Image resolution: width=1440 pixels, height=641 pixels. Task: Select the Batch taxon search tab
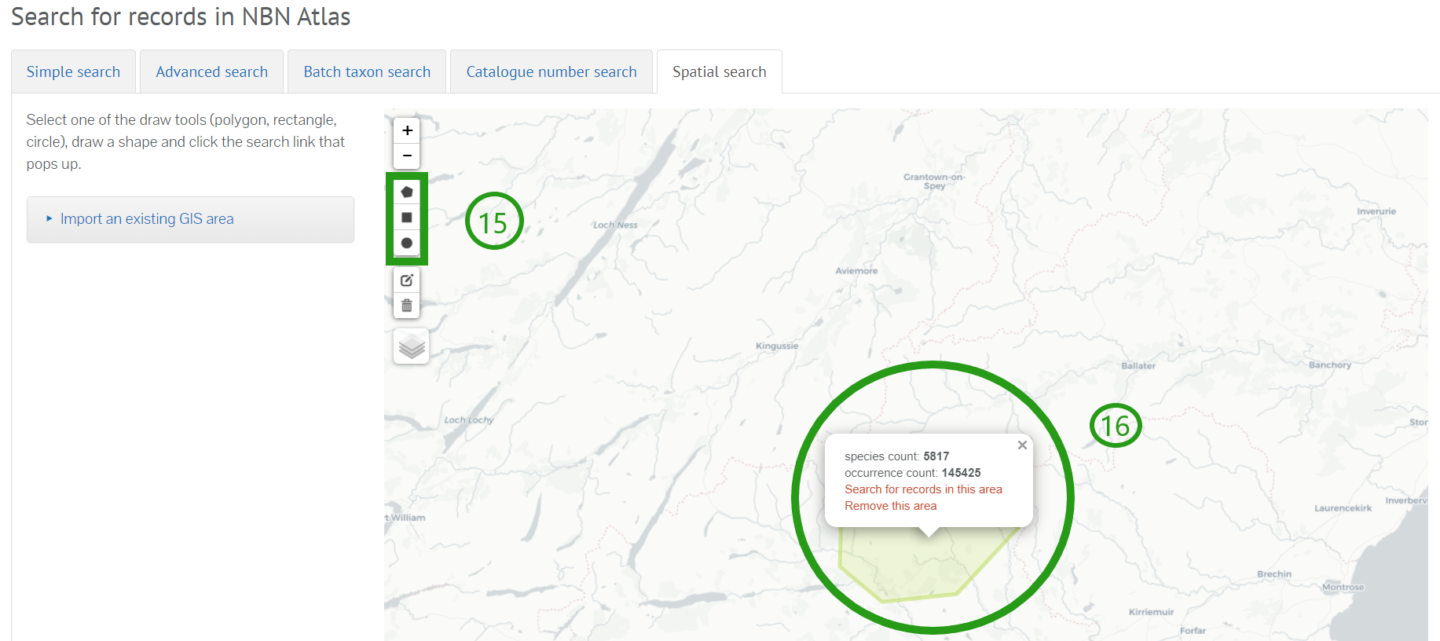[x=366, y=71]
